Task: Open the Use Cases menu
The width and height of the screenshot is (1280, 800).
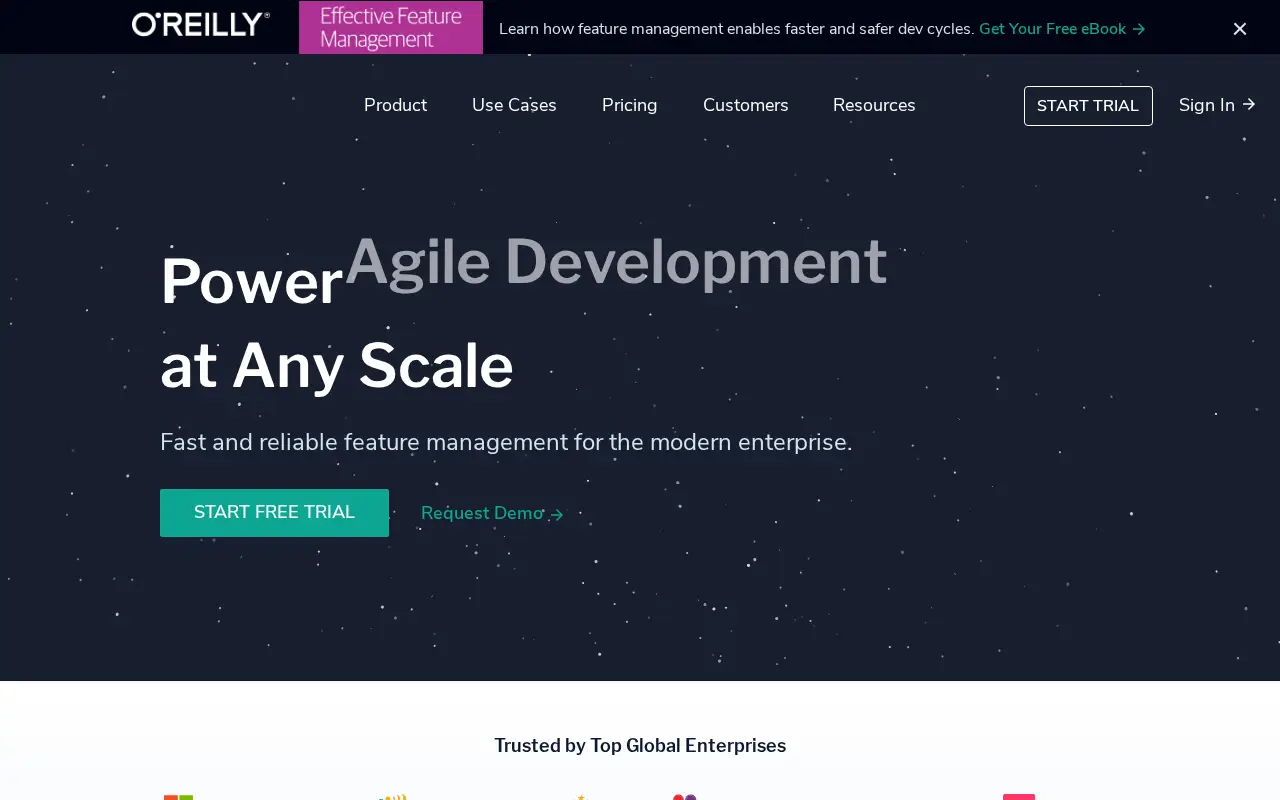Action: 514,105
